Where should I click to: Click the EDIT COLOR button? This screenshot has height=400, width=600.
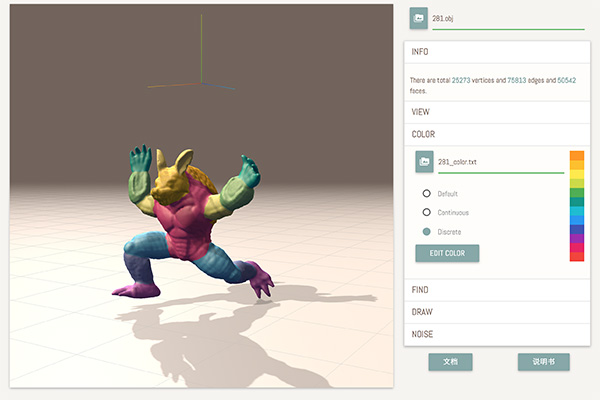tap(447, 253)
